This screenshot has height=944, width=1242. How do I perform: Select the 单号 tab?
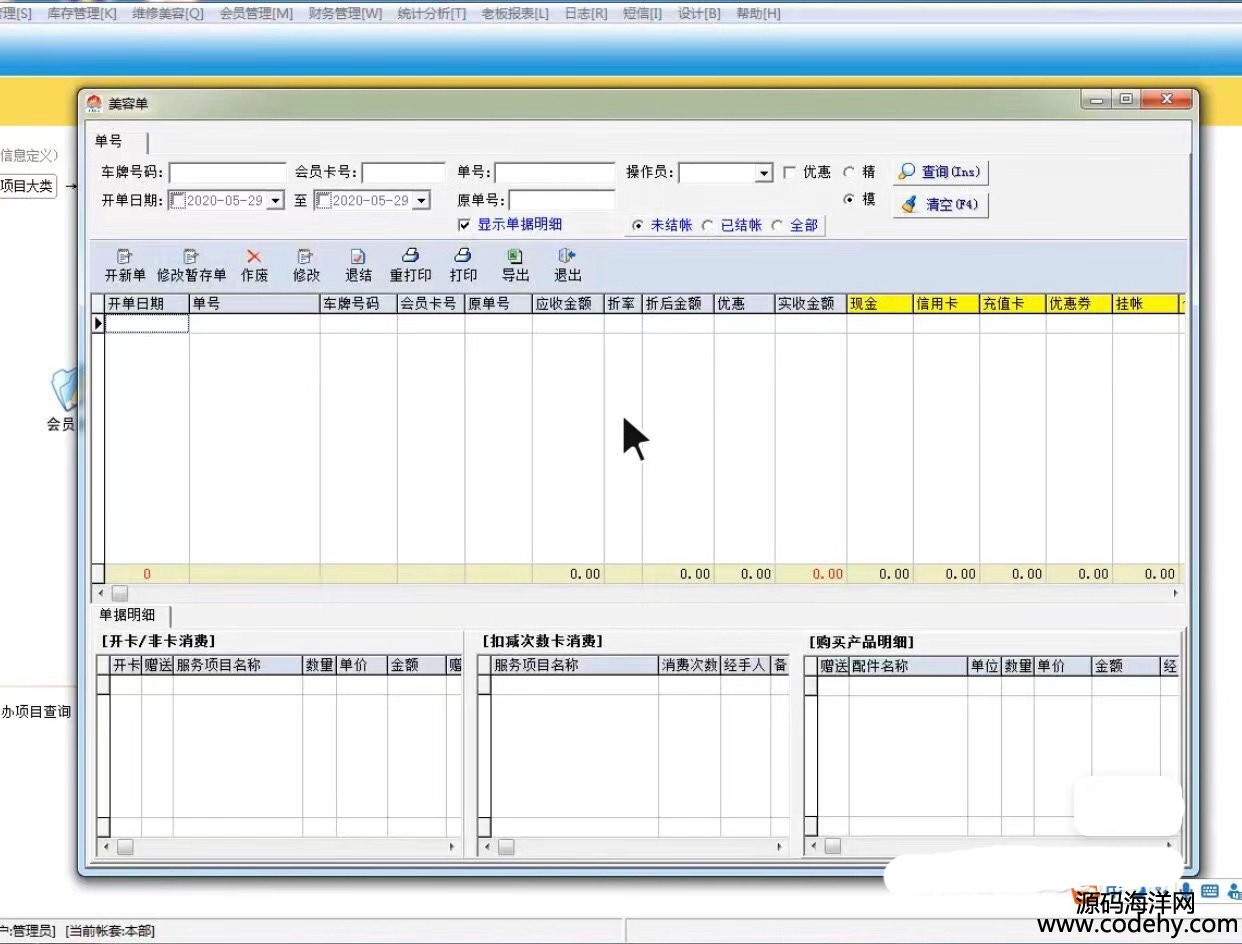[109, 141]
